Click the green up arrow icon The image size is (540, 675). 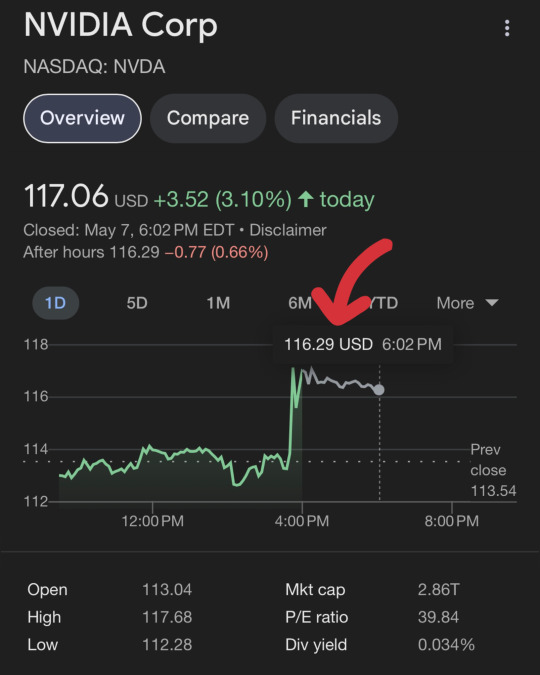click(x=306, y=199)
